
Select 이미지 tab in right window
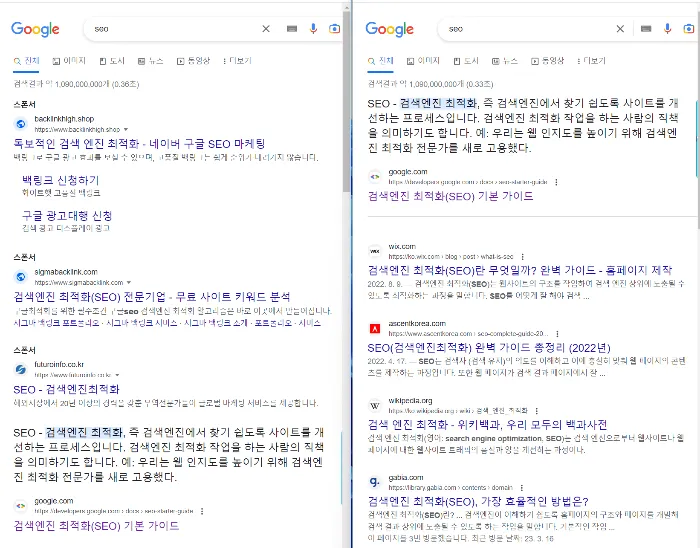(423, 61)
